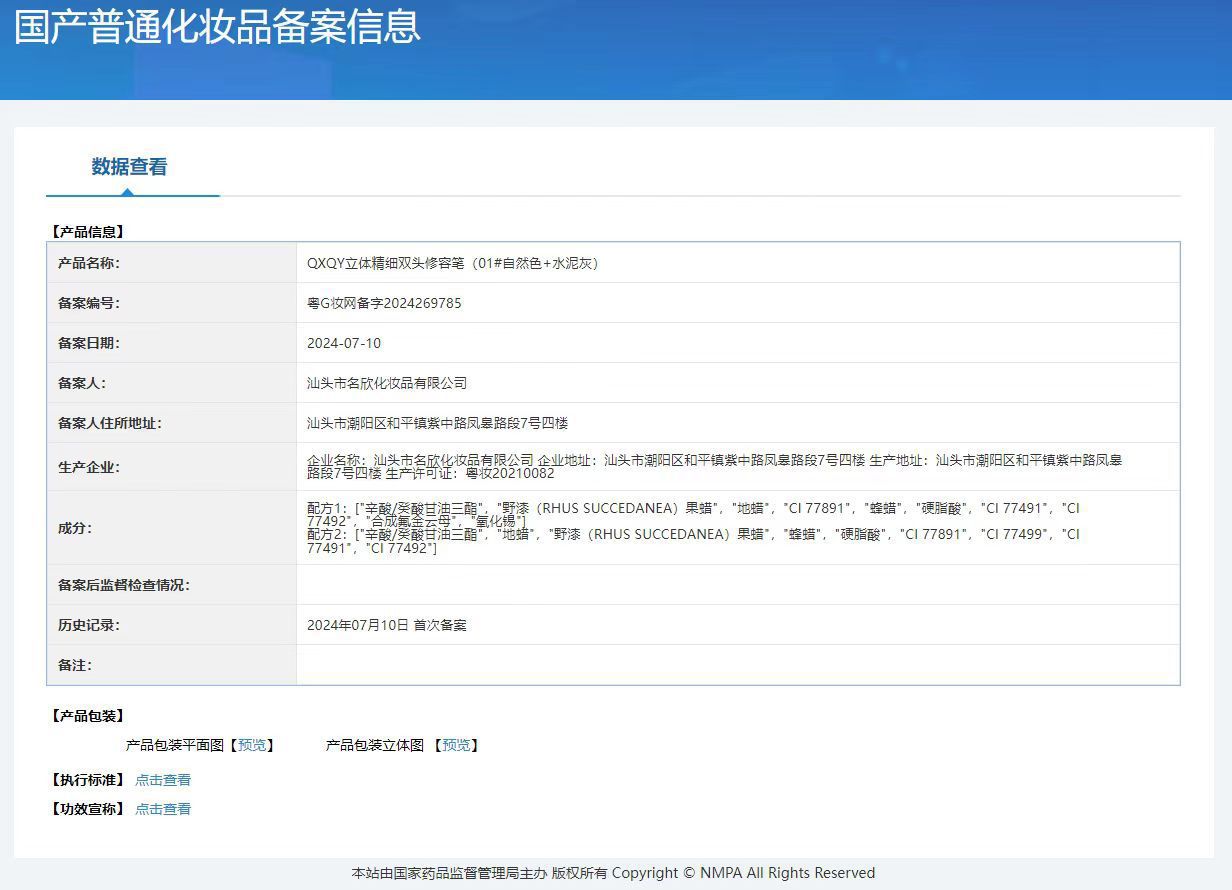Image resolution: width=1232 pixels, height=890 pixels.
Task: Click the 成分 label cell
Action: tap(172, 528)
